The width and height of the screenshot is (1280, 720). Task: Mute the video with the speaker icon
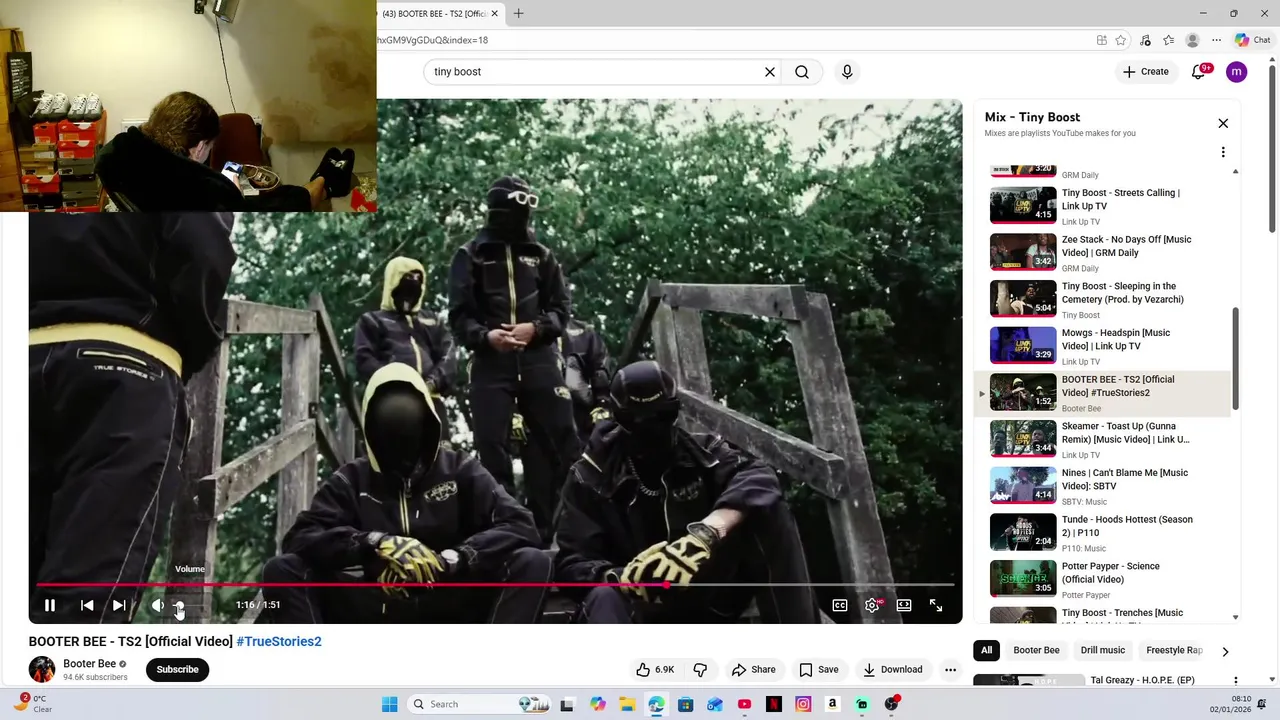click(157, 605)
